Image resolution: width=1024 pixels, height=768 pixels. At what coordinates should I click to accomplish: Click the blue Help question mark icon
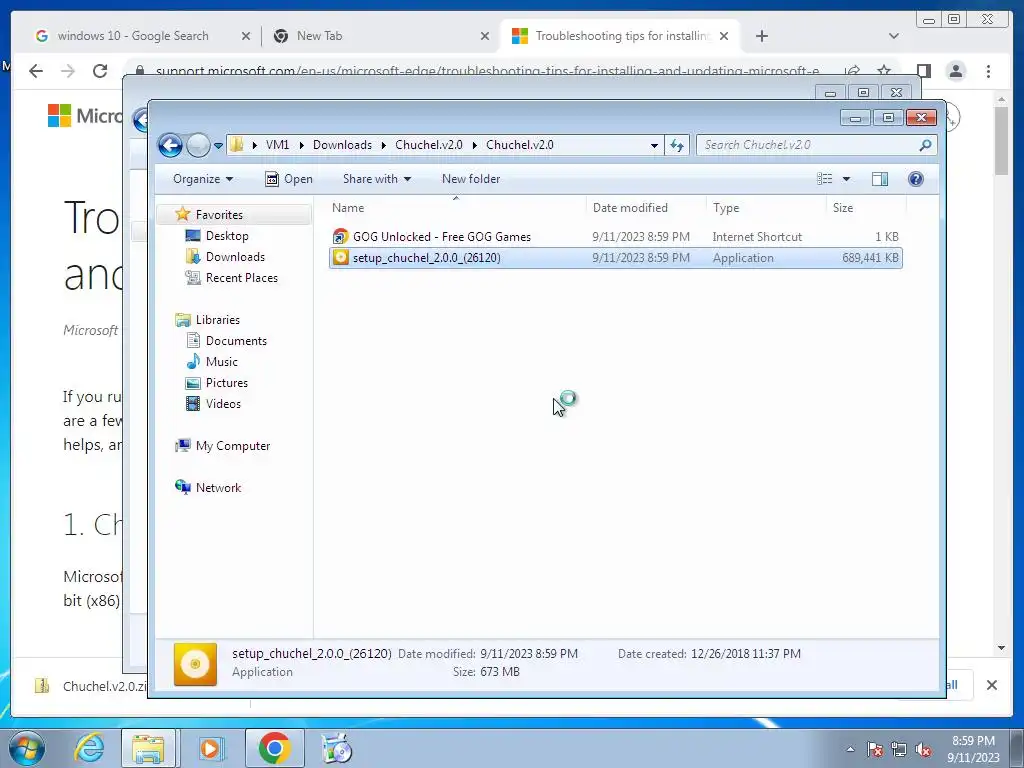[x=916, y=179]
